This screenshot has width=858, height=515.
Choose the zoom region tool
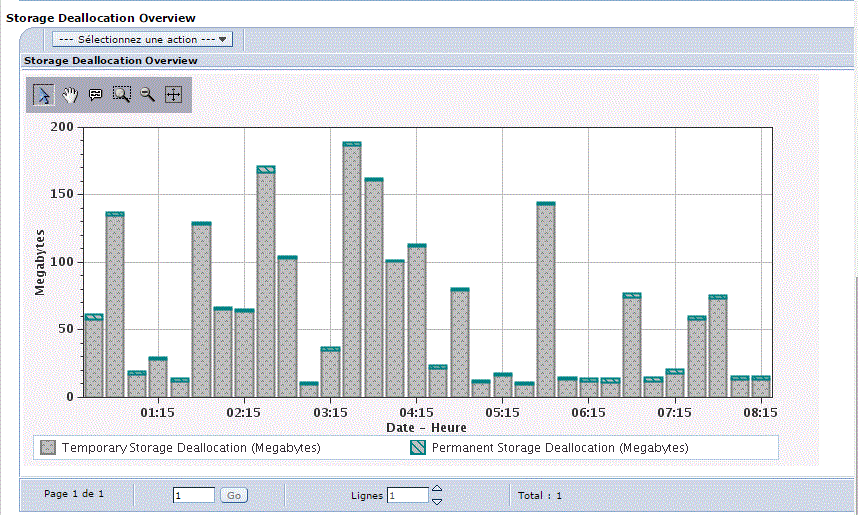click(121, 95)
